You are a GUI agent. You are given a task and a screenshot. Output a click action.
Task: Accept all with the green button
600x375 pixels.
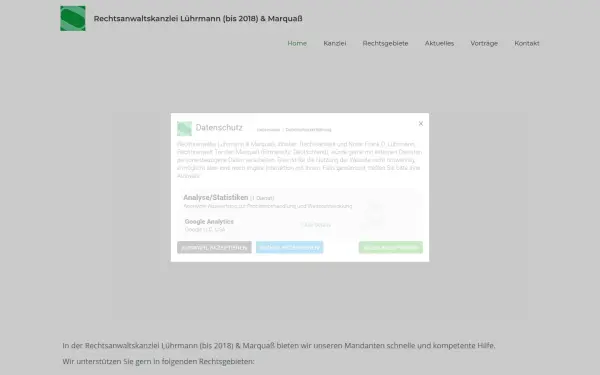click(391, 248)
